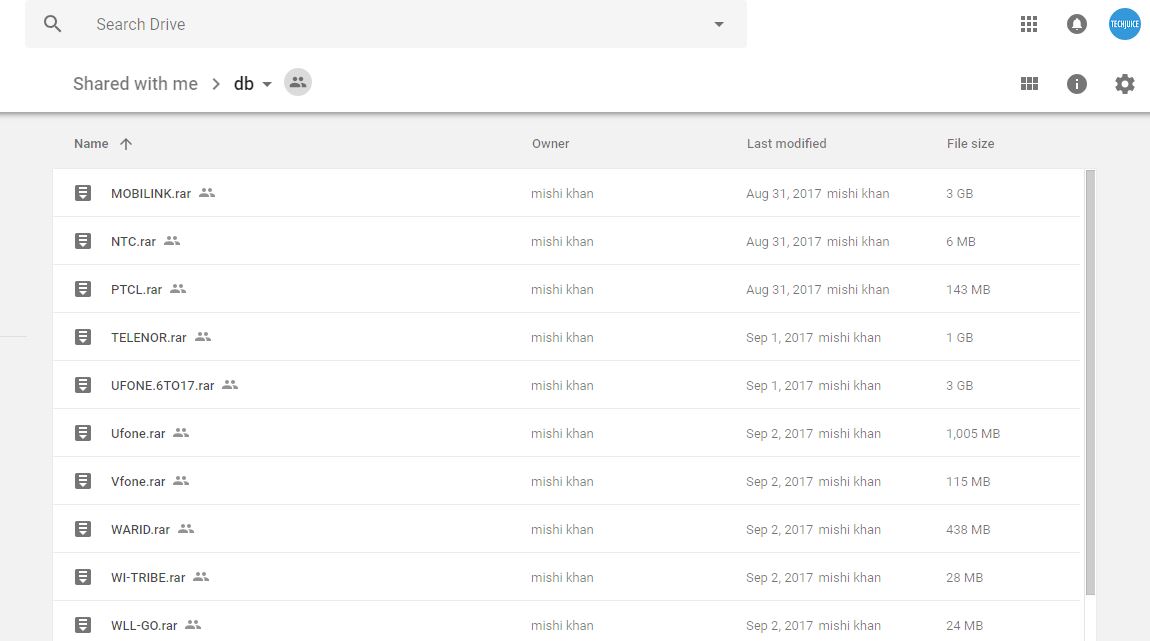The height and width of the screenshot is (641, 1150).
Task: Reverse sort order with Name arrow
Action: [x=126, y=144]
